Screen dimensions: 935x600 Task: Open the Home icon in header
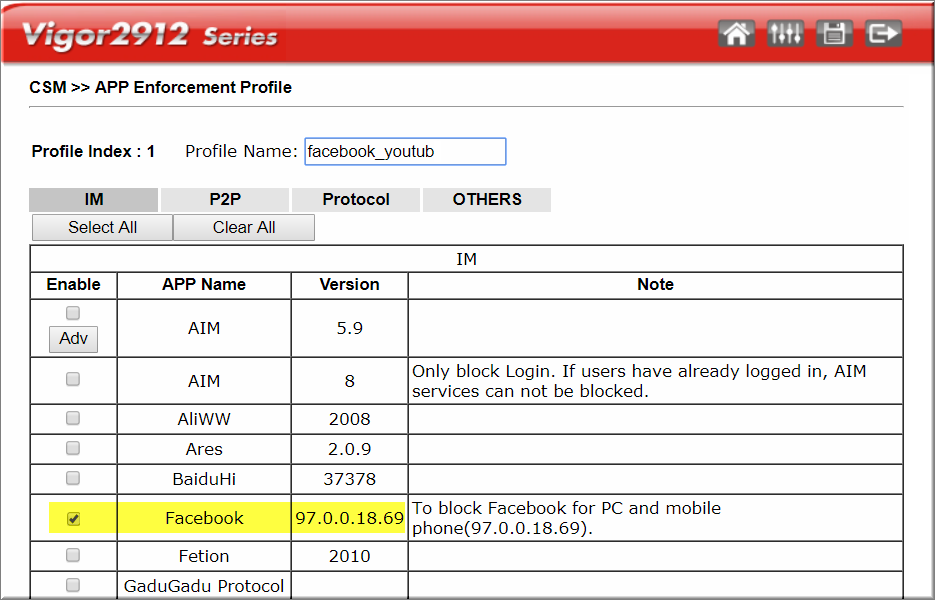click(736, 33)
